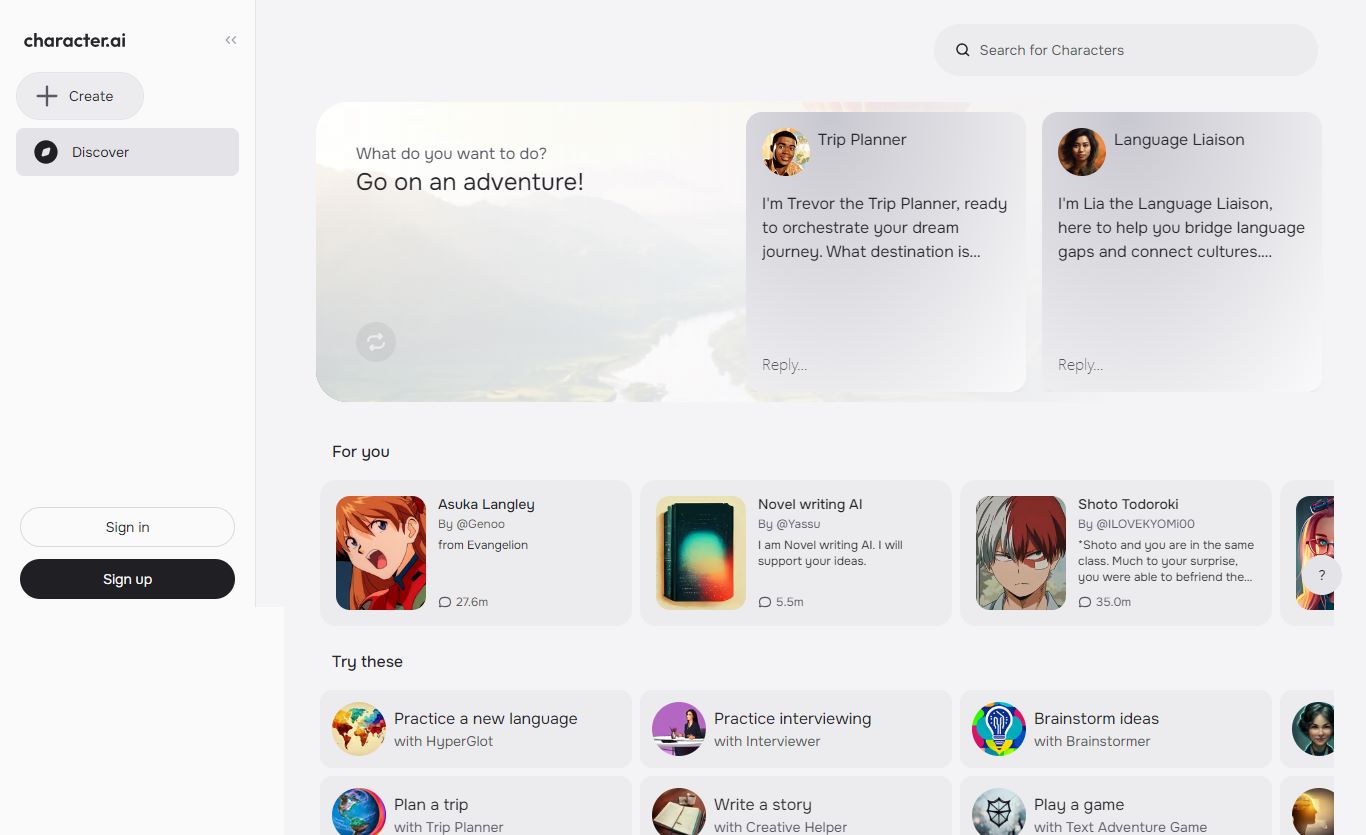The image size is (1366, 835).
Task: Click author @Yassu text
Action: coord(796,524)
